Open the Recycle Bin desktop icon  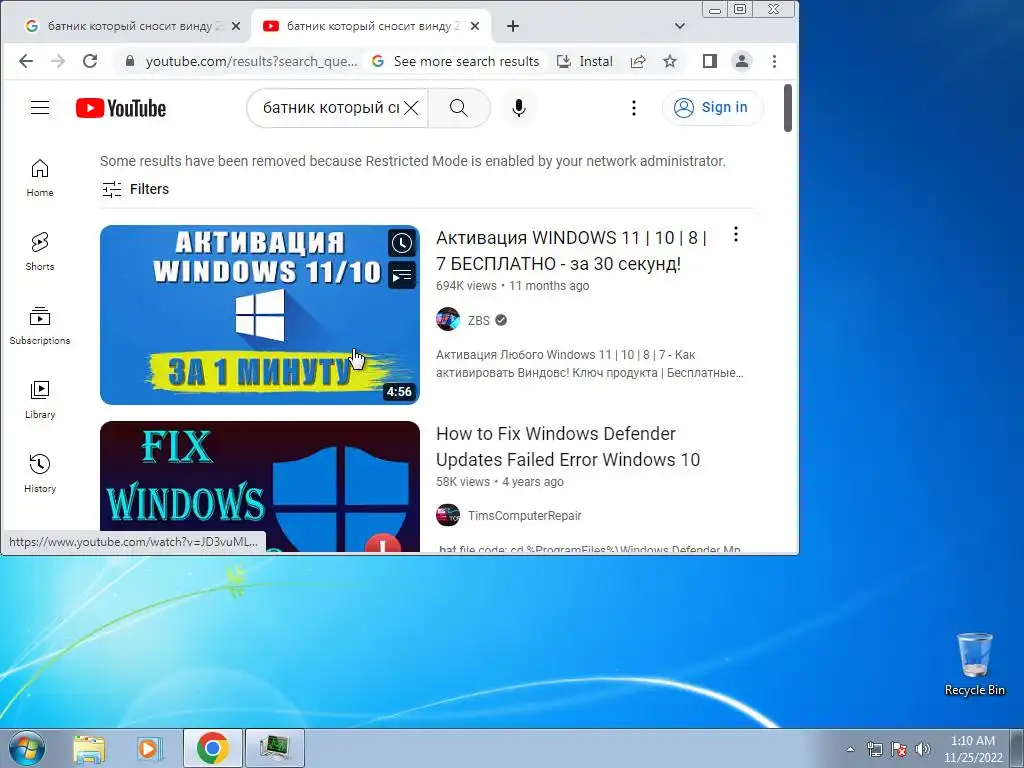(x=974, y=664)
